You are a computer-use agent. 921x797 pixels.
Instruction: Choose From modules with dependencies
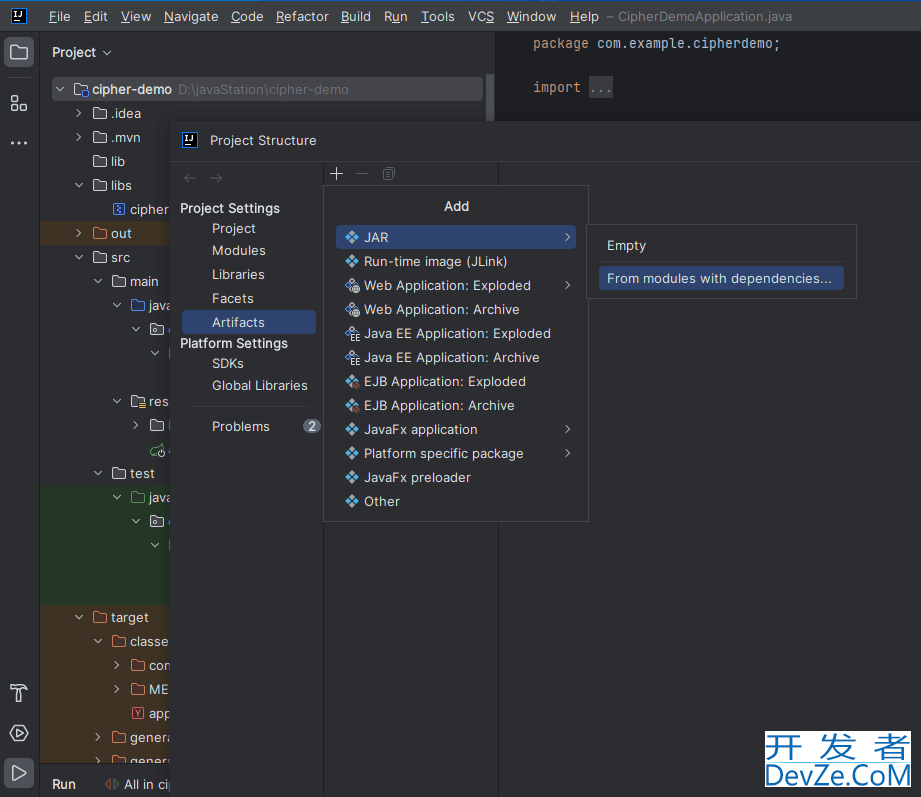pos(721,278)
